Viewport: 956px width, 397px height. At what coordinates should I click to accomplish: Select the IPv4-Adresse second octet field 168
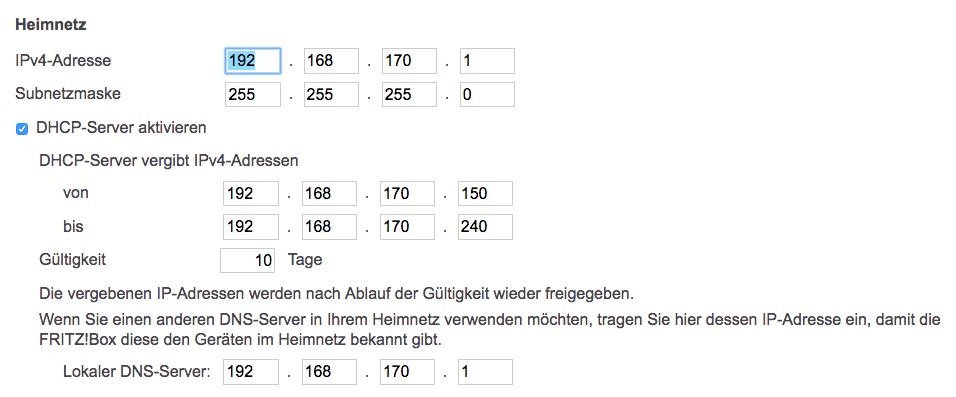(331, 61)
